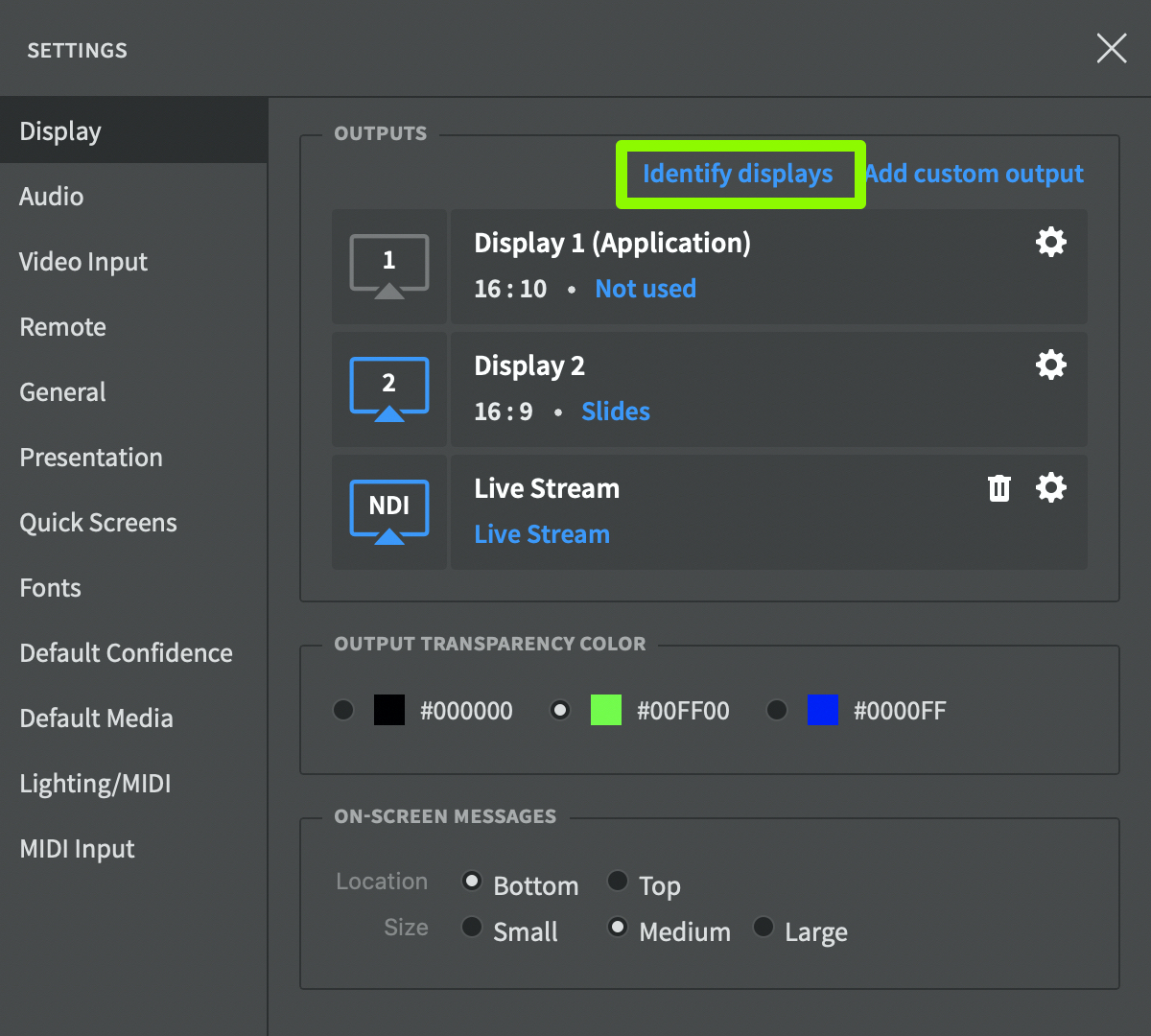The image size is (1151, 1036).
Task: Click the NDI output icon
Action: point(389,511)
